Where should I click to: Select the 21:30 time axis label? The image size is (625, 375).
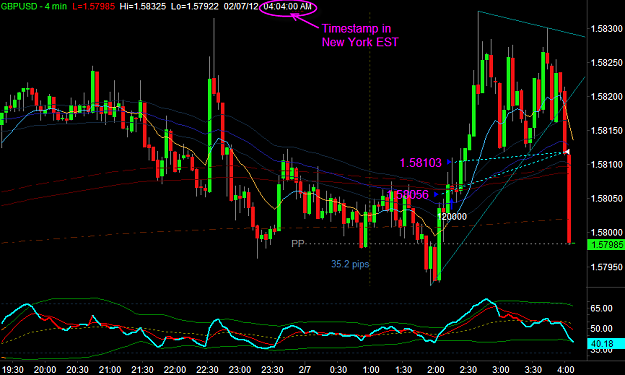click(142, 369)
